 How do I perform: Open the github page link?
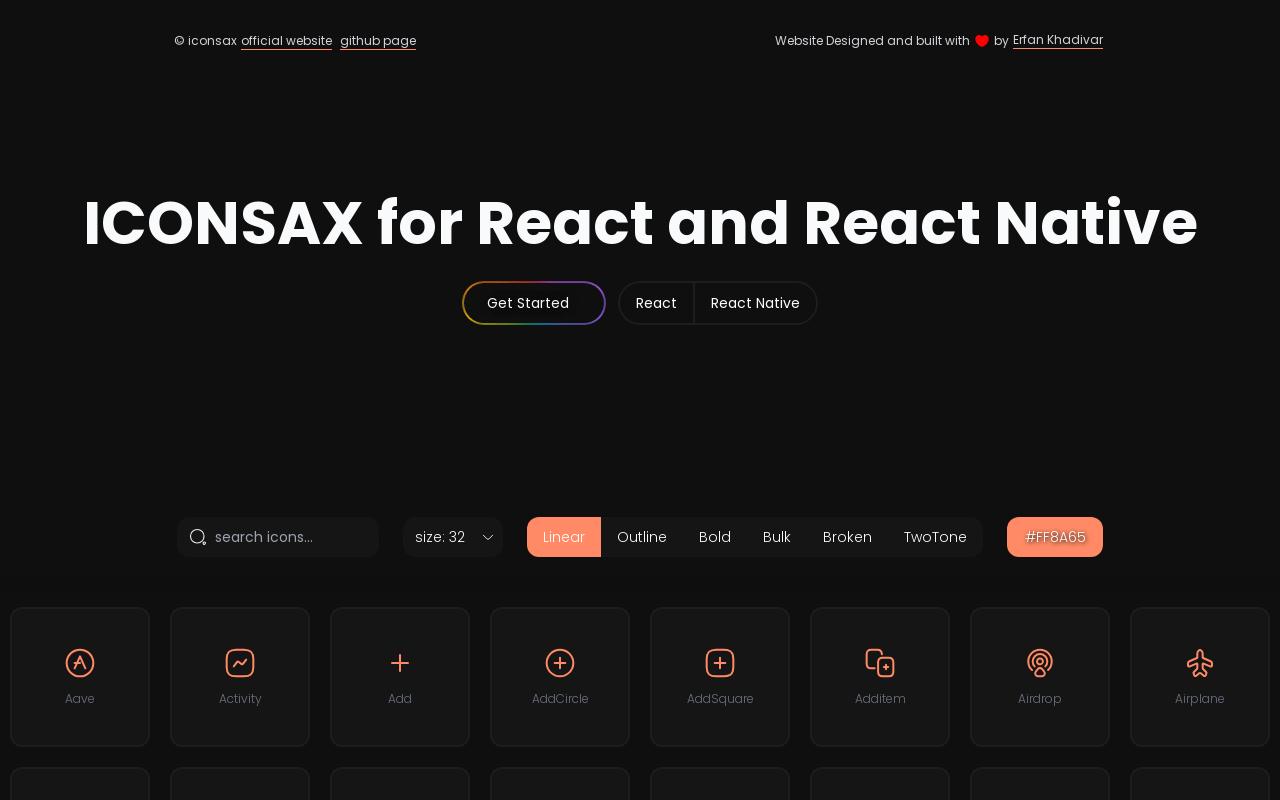click(378, 41)
